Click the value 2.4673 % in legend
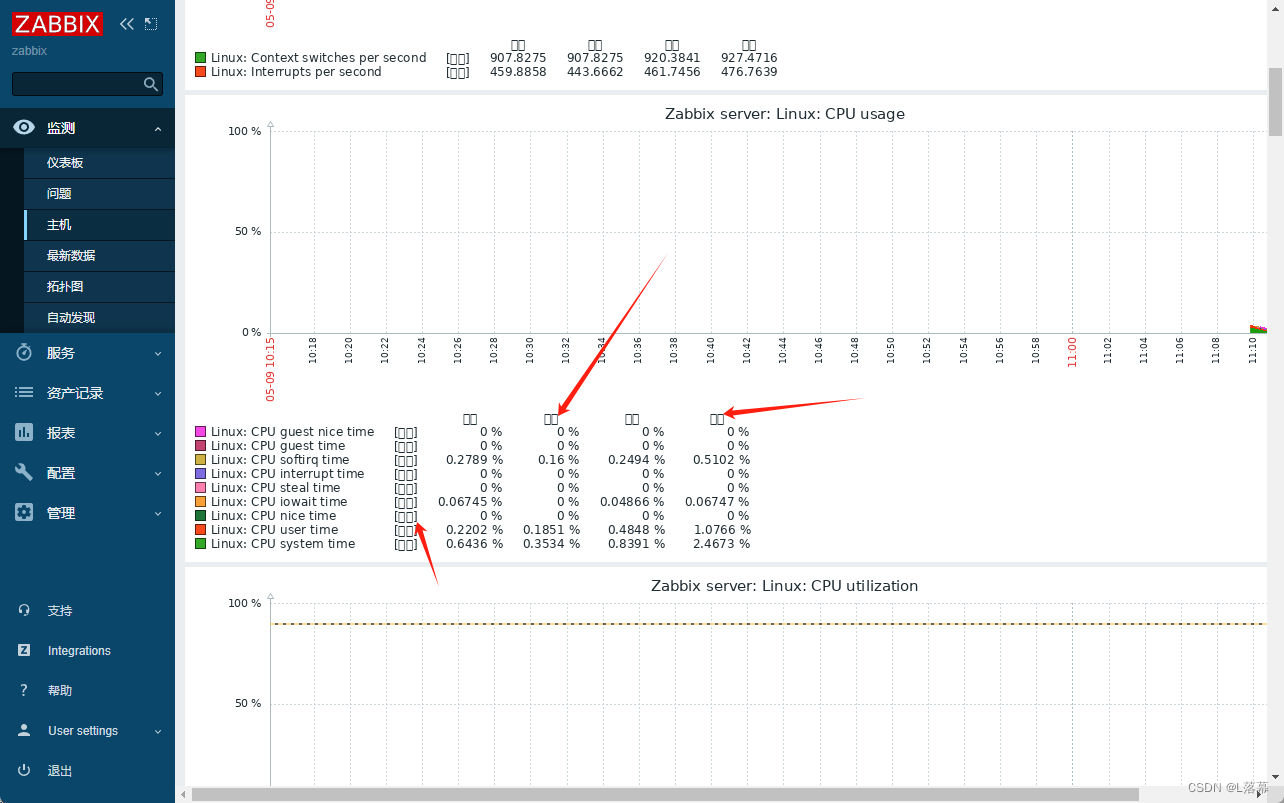 (721, 544)
